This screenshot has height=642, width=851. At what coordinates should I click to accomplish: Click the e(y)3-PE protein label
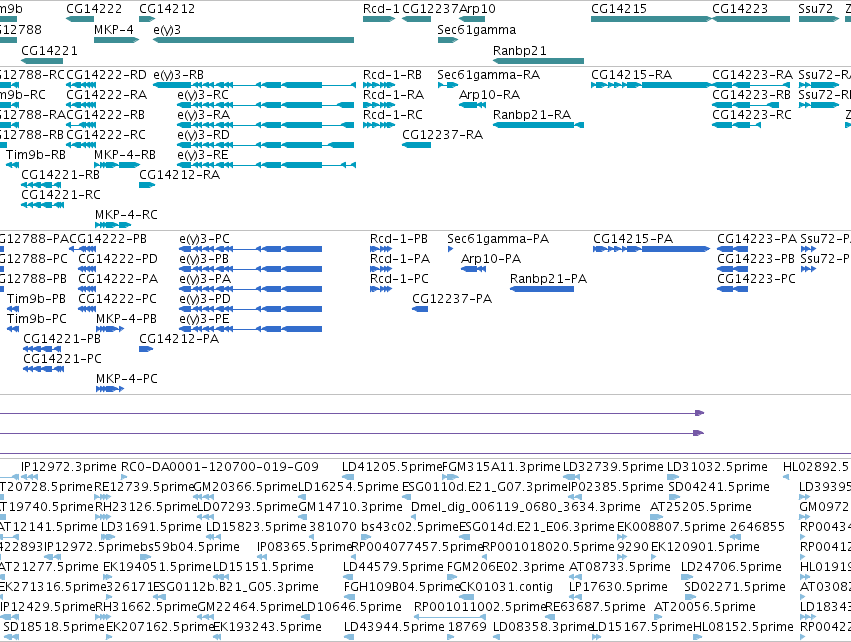point(204,319)
